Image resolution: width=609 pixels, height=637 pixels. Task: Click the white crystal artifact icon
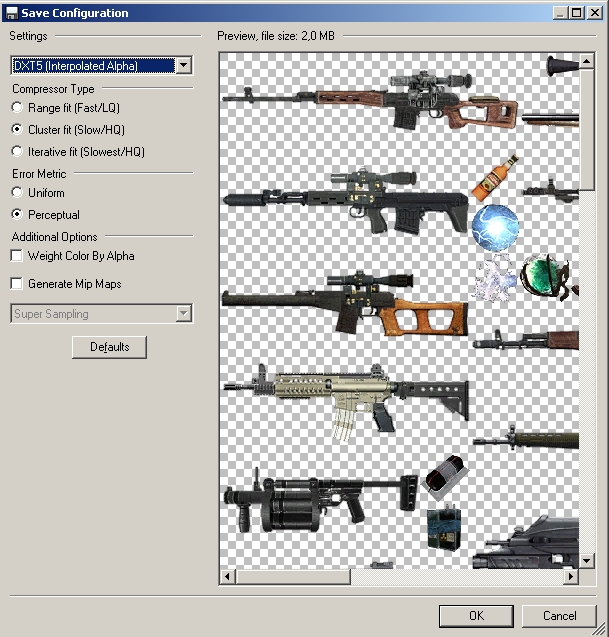click(495, 278)
